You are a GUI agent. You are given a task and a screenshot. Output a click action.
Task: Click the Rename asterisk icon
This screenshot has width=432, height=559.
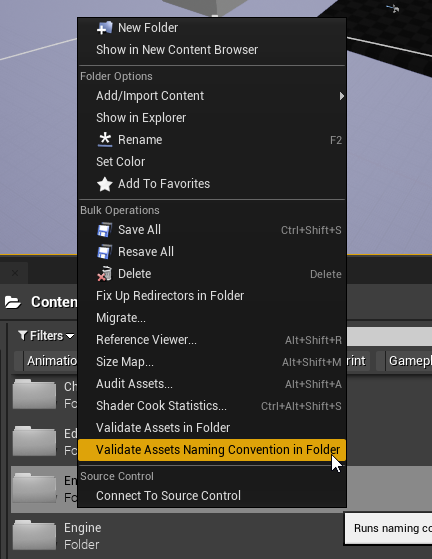(105, 140)
